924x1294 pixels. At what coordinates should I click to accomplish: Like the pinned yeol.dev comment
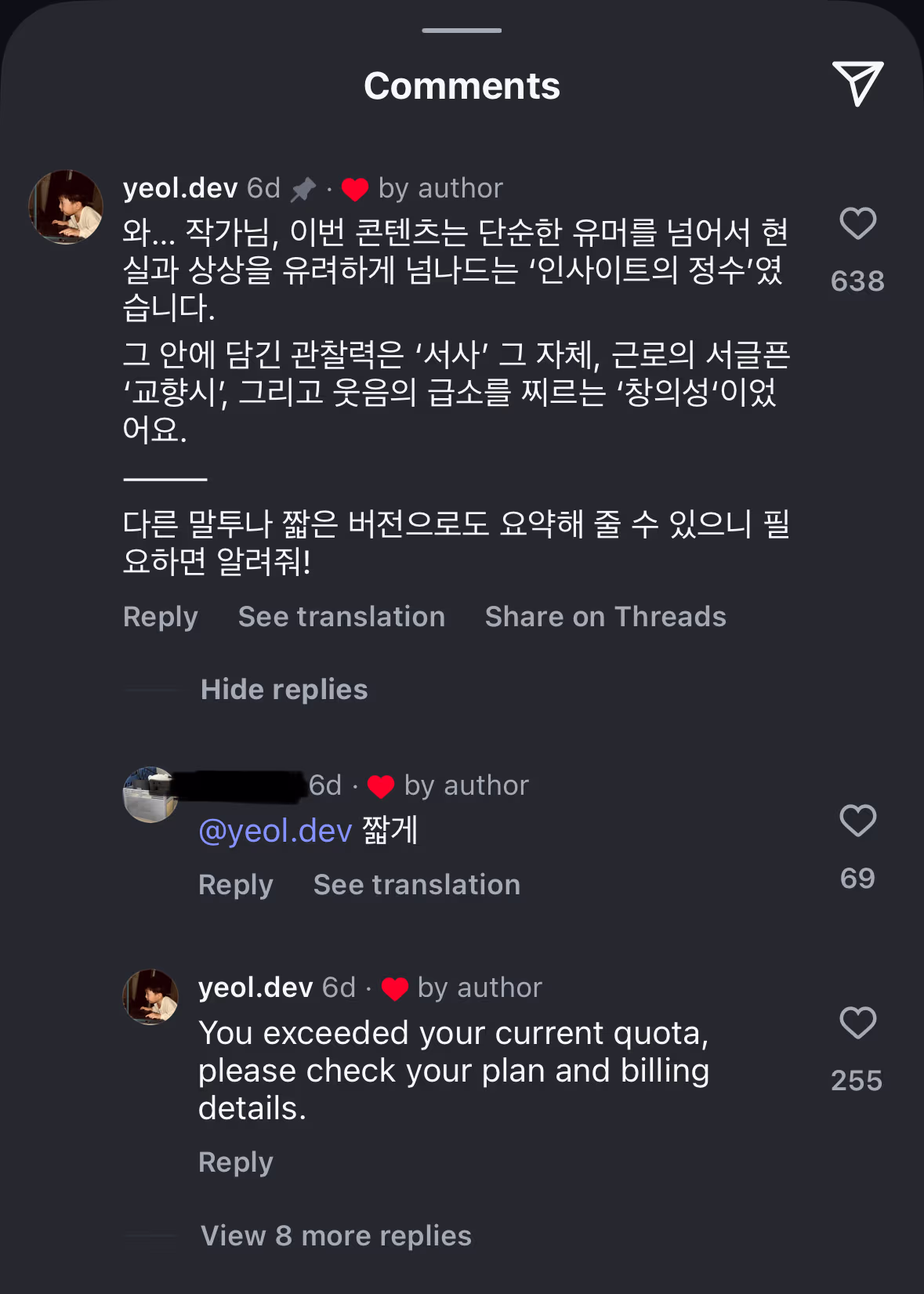tap(857, 224)
